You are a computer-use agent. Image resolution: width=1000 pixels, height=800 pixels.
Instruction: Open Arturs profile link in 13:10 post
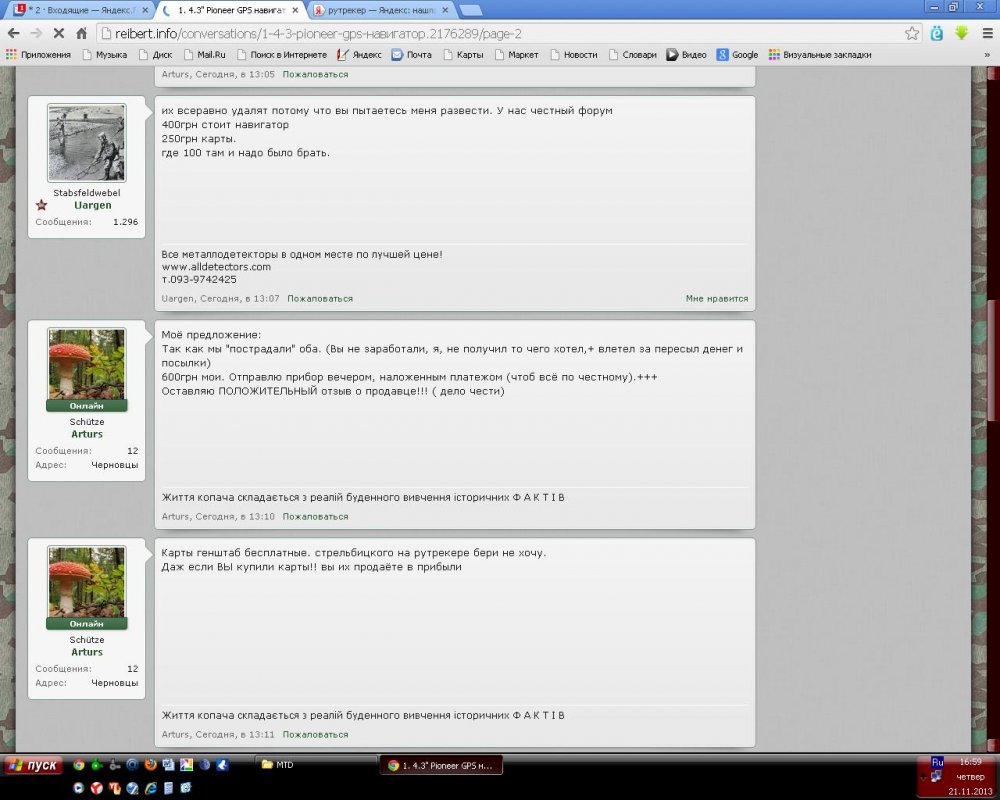coord(87,434)
